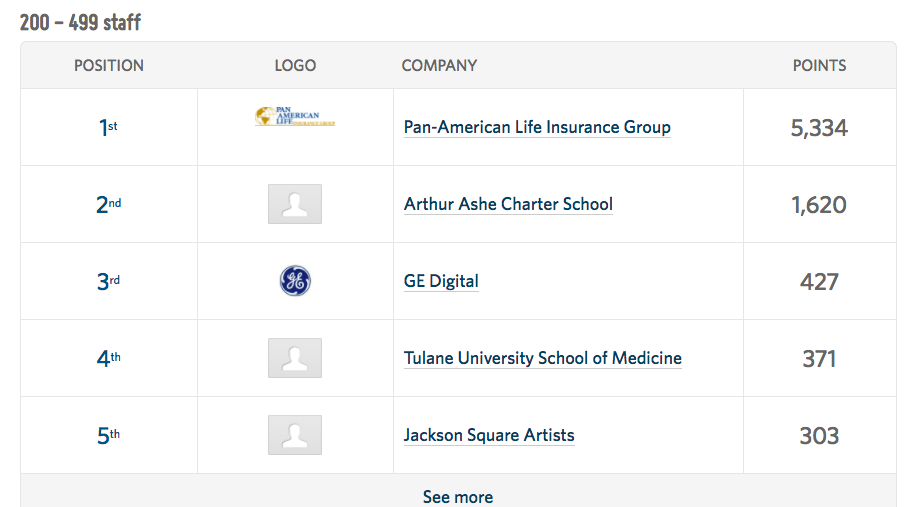Click the POINTS column header
The width and height of the screenshot is (911, 507).
(x=819, y=66)
